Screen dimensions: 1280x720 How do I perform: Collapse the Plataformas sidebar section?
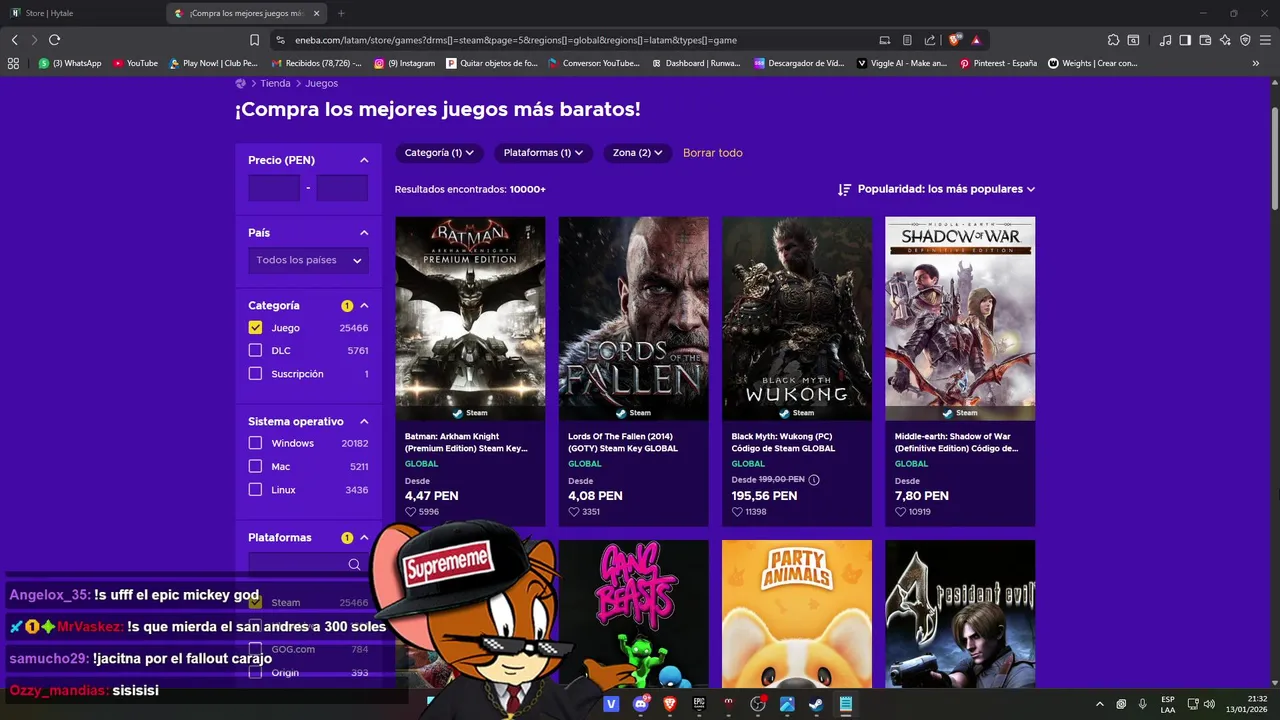pyautogui.click(x=364, y=537)
